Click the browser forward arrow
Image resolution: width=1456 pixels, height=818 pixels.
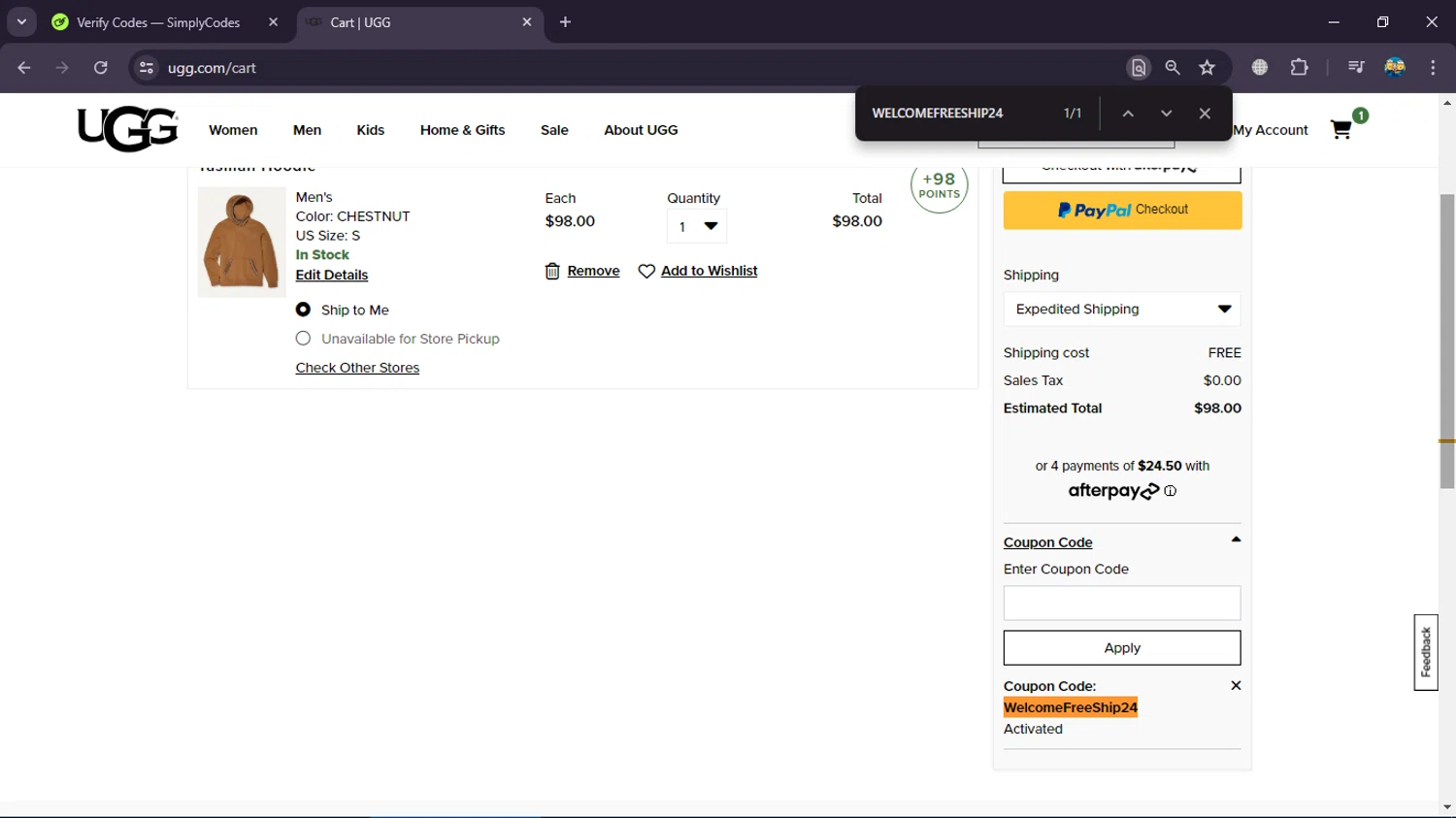[62, 68]
